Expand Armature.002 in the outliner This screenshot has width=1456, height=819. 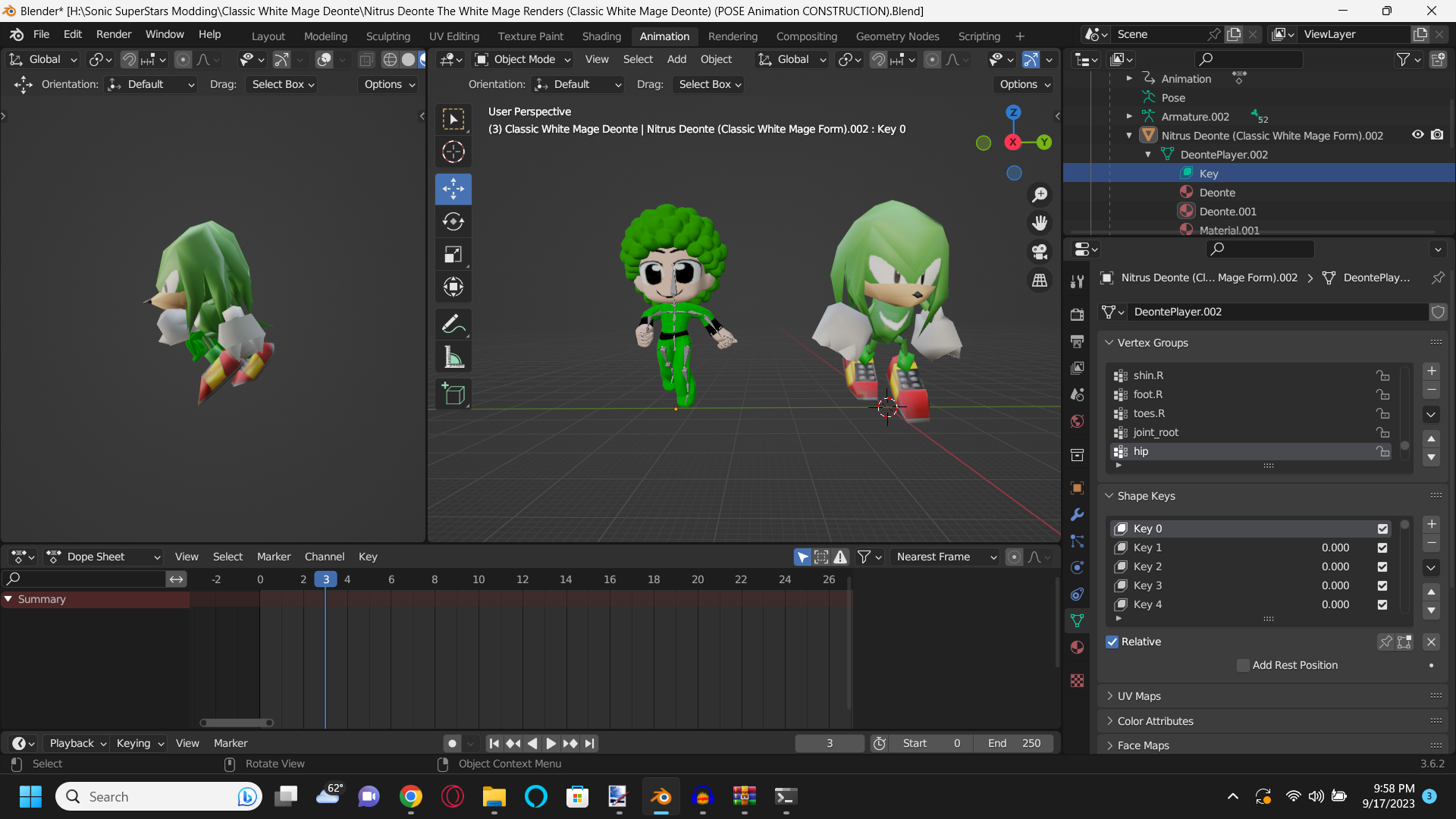tap(1129, 116)
